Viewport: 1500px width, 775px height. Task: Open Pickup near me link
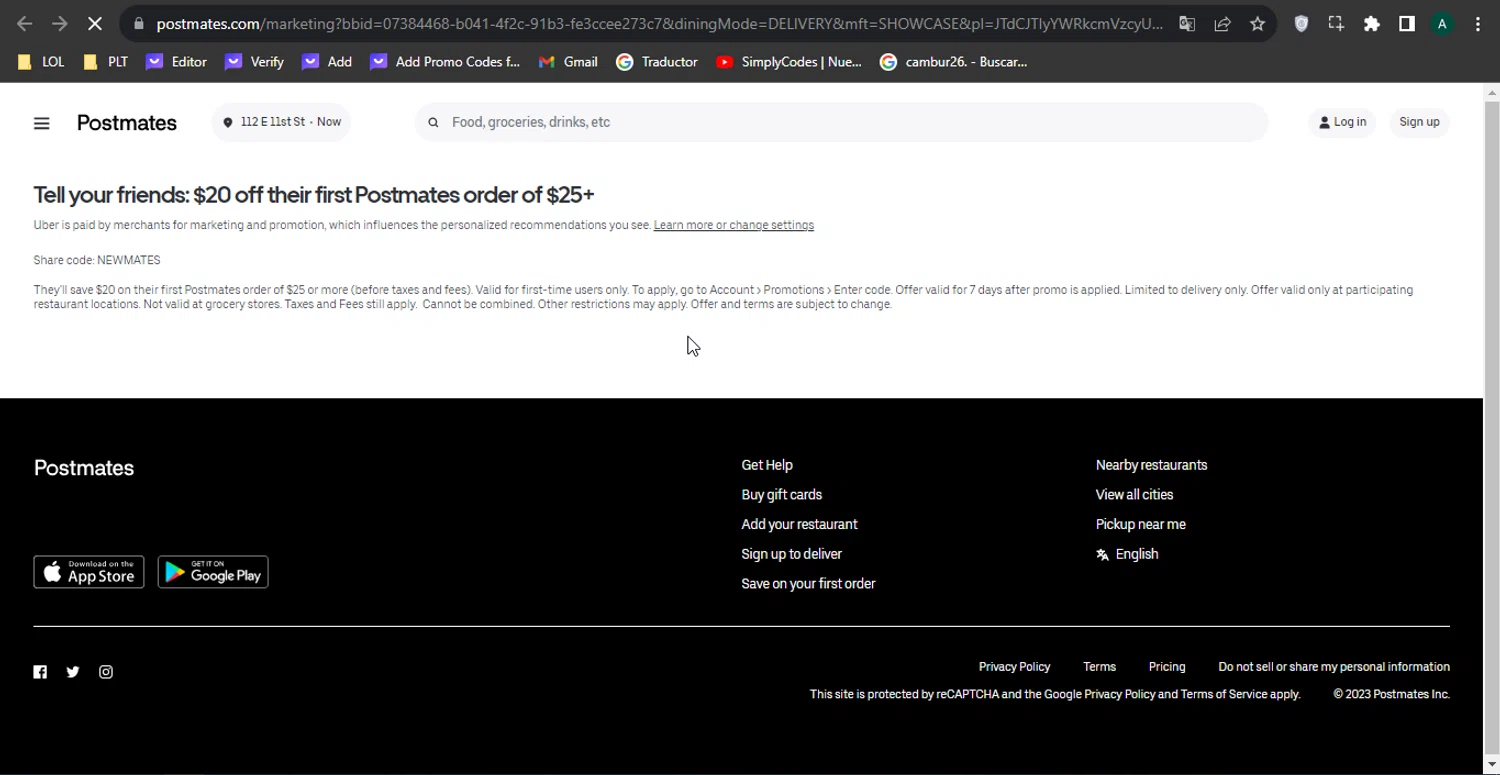(1140, 524)
